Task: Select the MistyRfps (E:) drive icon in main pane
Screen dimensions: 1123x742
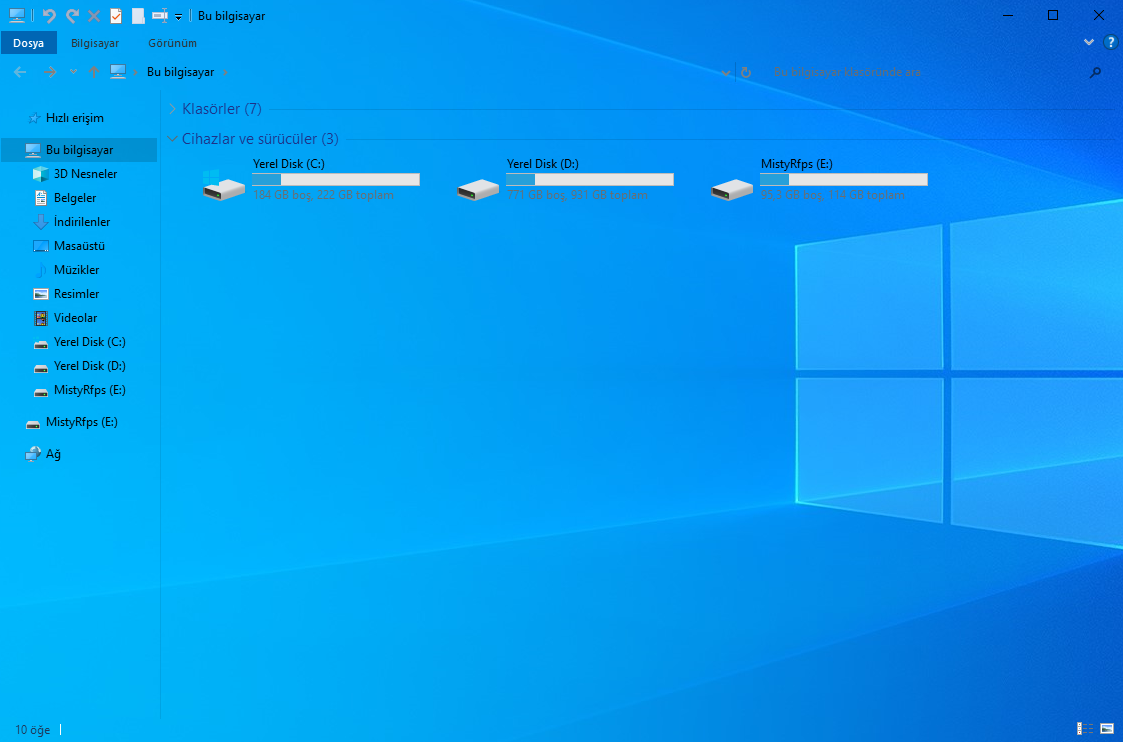Action: (x=732, y=189)
